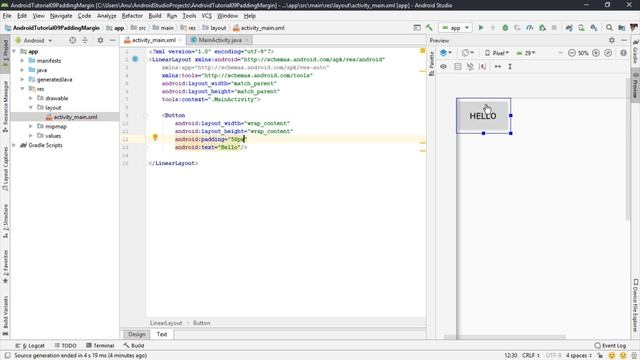Open the Event Log
This screenshot has height=360, width=640.
(610, 345)
